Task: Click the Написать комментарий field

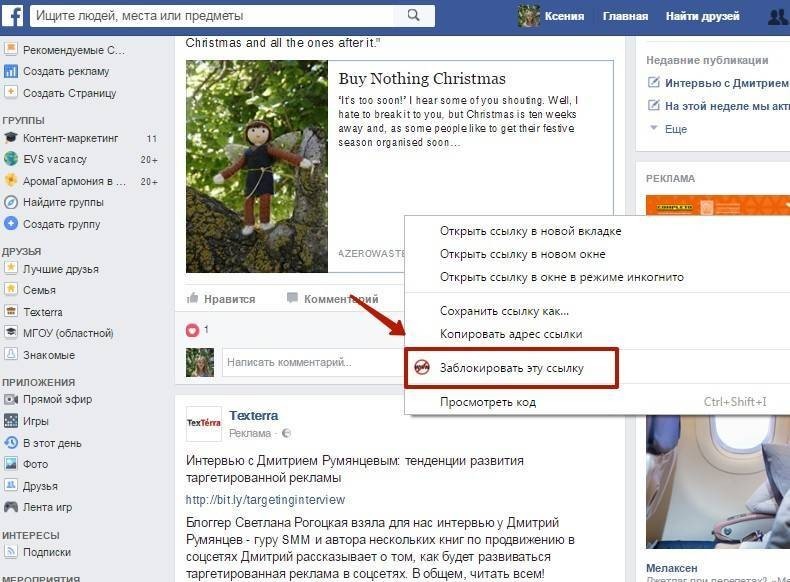Action: click(313, 362)
